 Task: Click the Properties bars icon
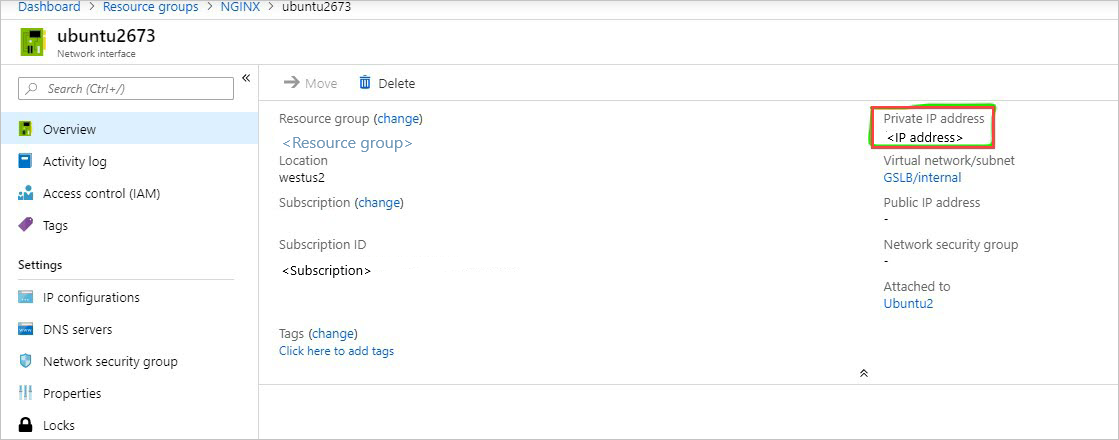(x=26, y=393)
